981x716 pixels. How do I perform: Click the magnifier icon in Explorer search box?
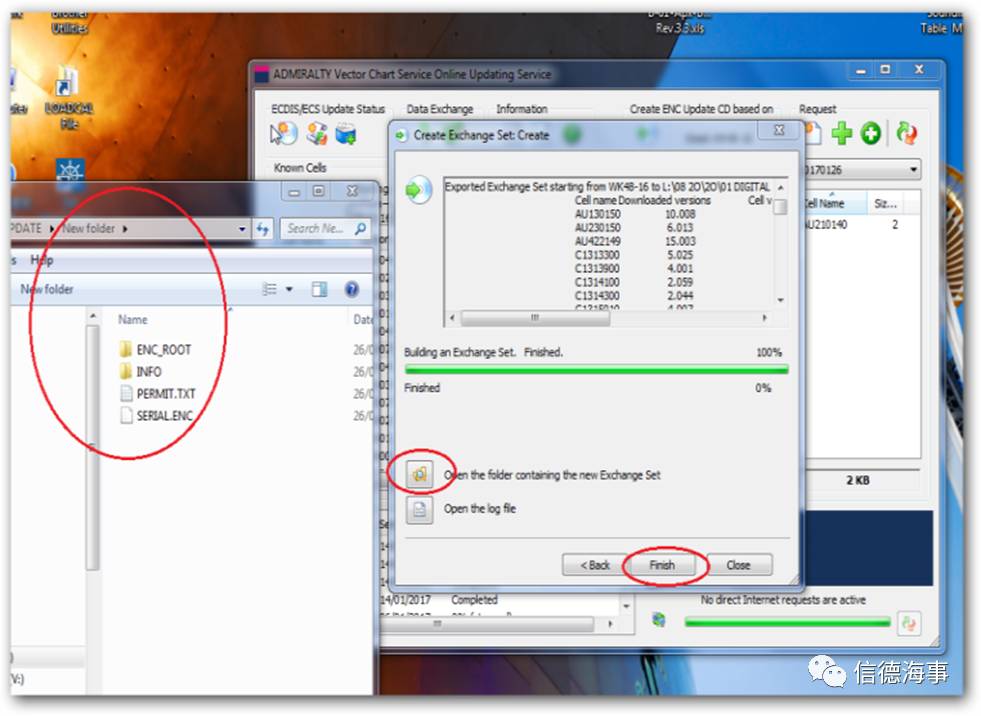click(x=360, y=229)
